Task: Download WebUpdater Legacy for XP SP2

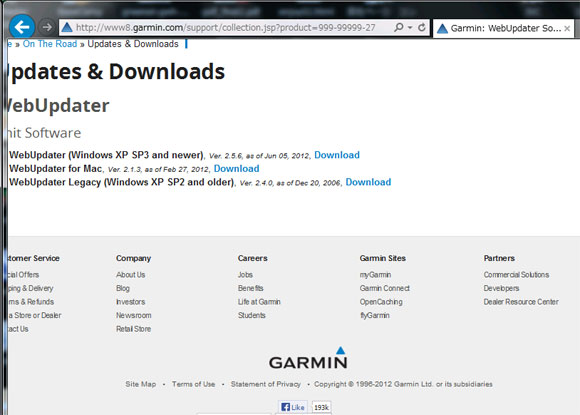Action: [368, 182]
